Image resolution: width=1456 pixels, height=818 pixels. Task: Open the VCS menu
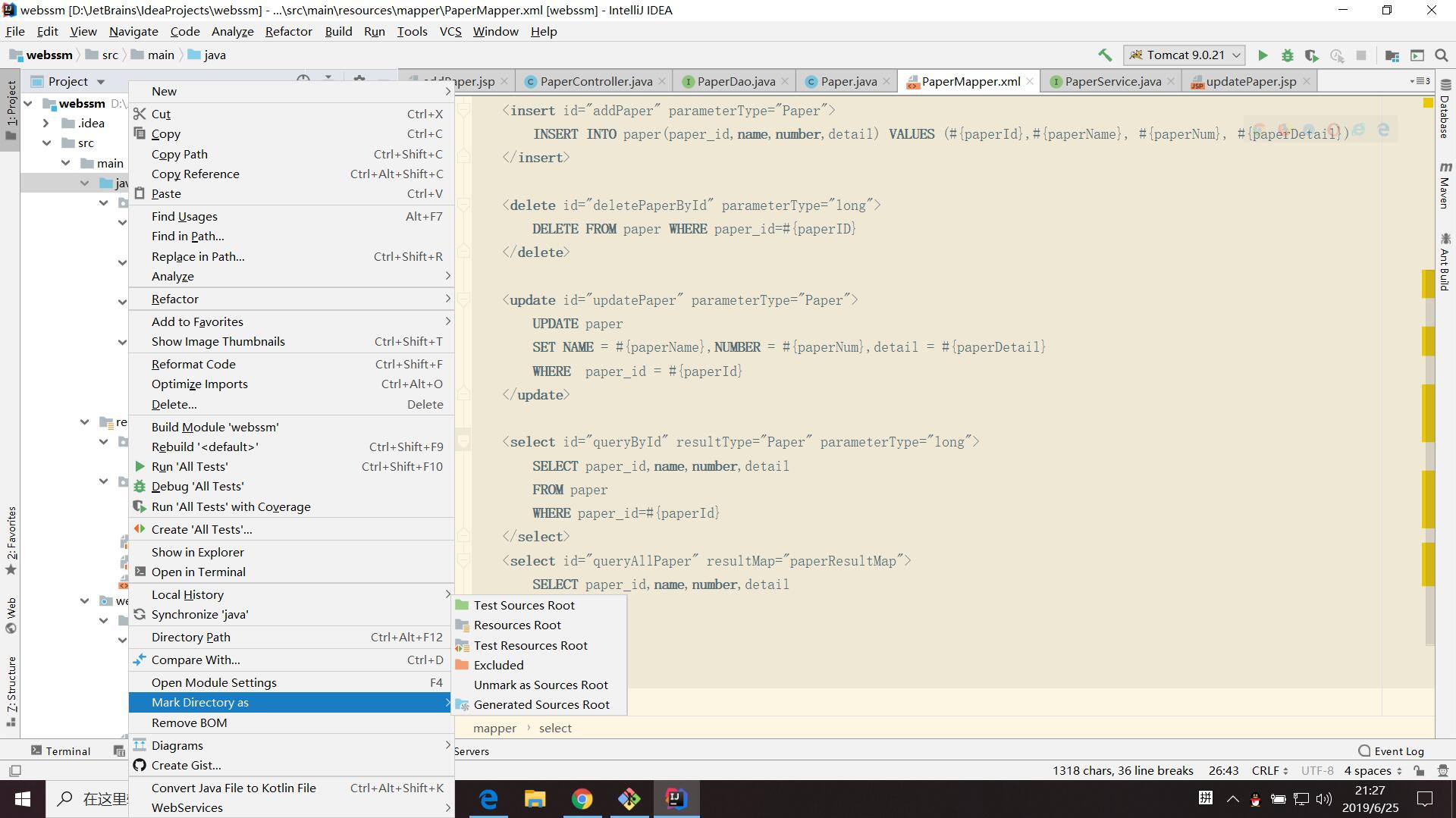pos(450,31)
